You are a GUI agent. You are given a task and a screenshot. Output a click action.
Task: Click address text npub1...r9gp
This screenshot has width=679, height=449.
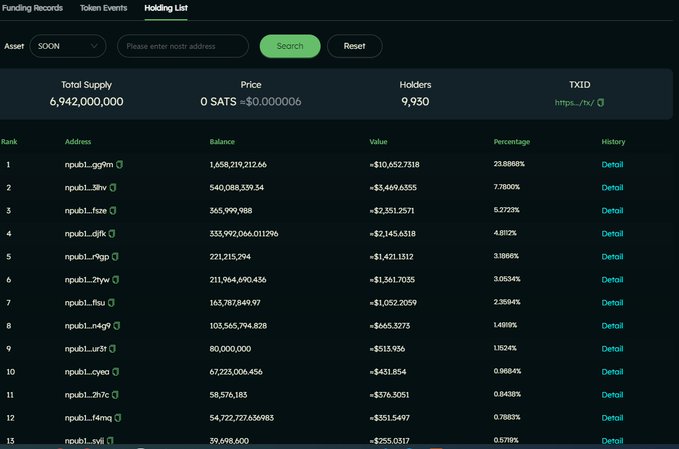tap(87, 257)
